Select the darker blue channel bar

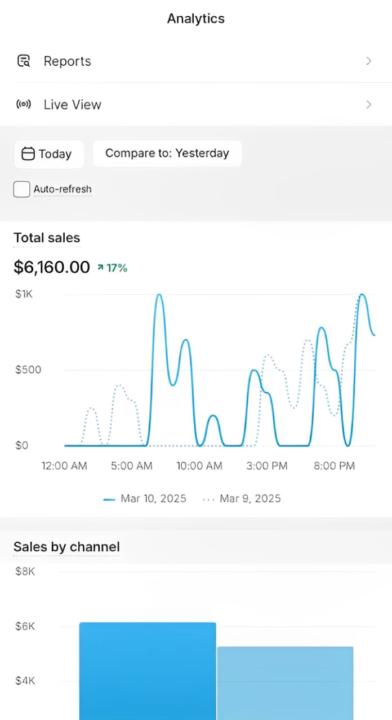coord(147,671)
